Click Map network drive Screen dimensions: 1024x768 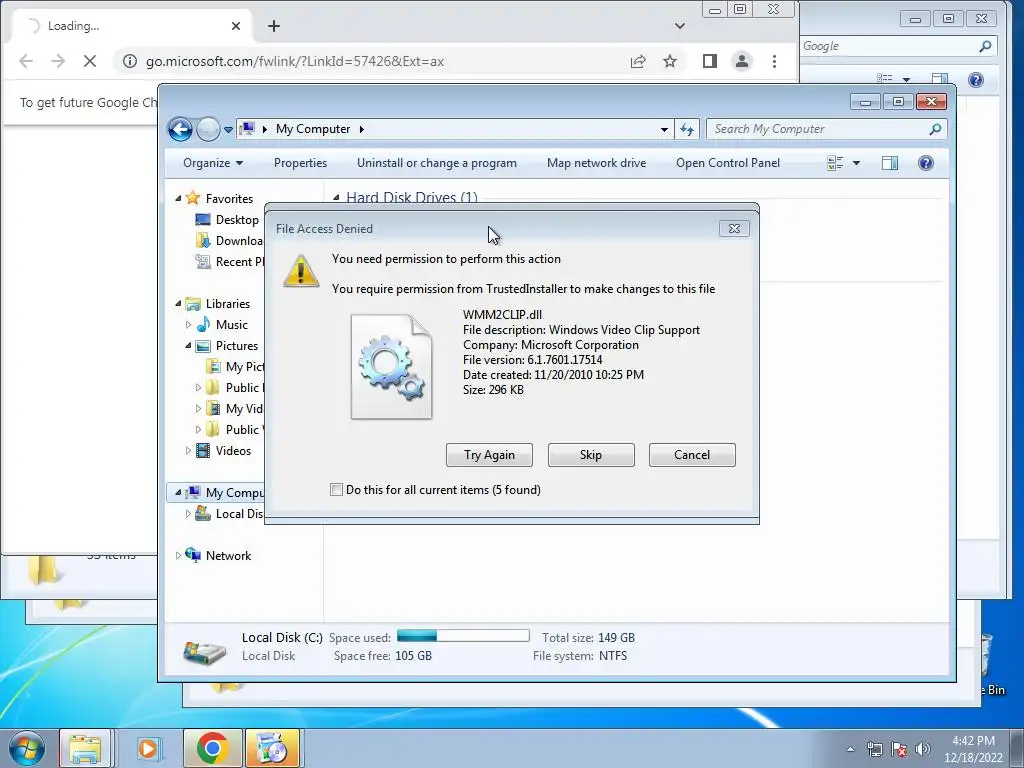[596, 163]
